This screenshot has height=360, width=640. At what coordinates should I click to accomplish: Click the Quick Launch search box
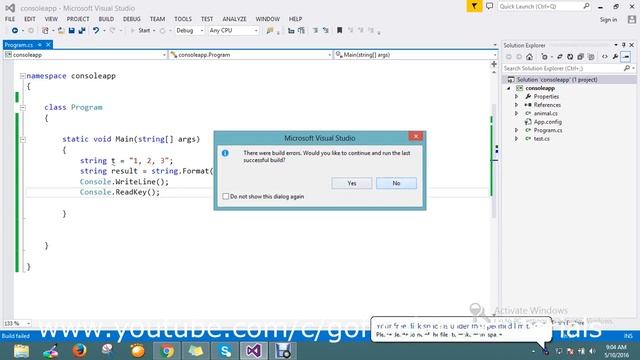click(544, 7)
